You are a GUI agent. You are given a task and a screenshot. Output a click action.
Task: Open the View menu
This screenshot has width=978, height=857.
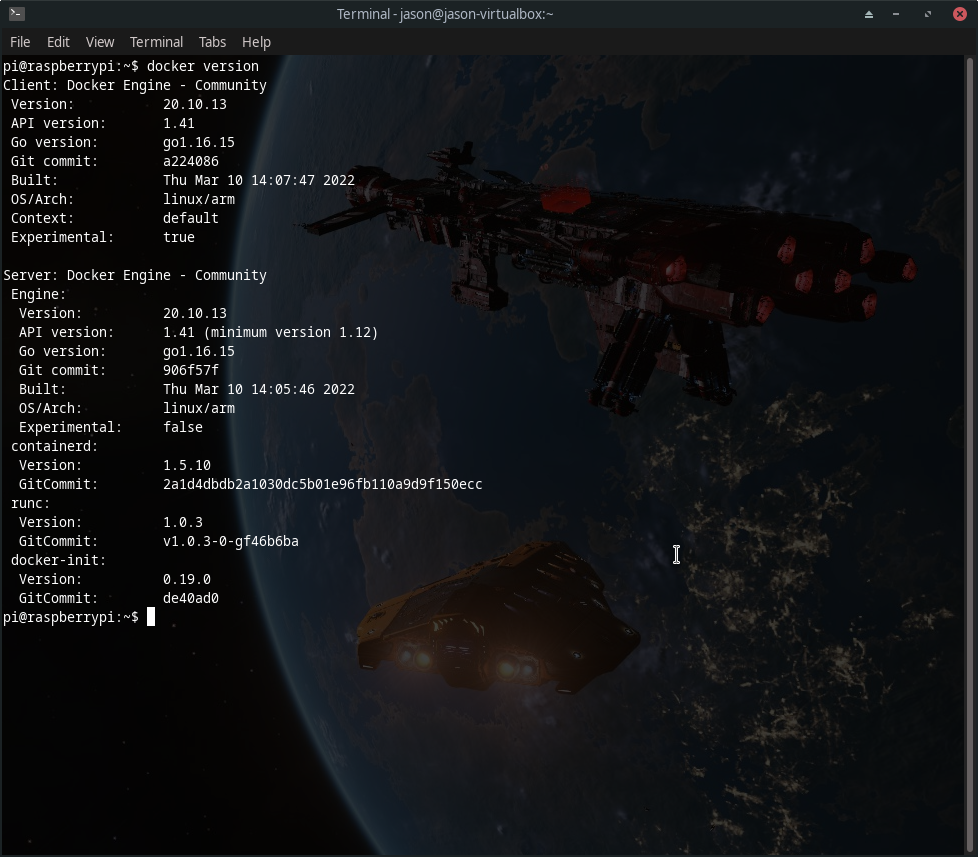100,42
